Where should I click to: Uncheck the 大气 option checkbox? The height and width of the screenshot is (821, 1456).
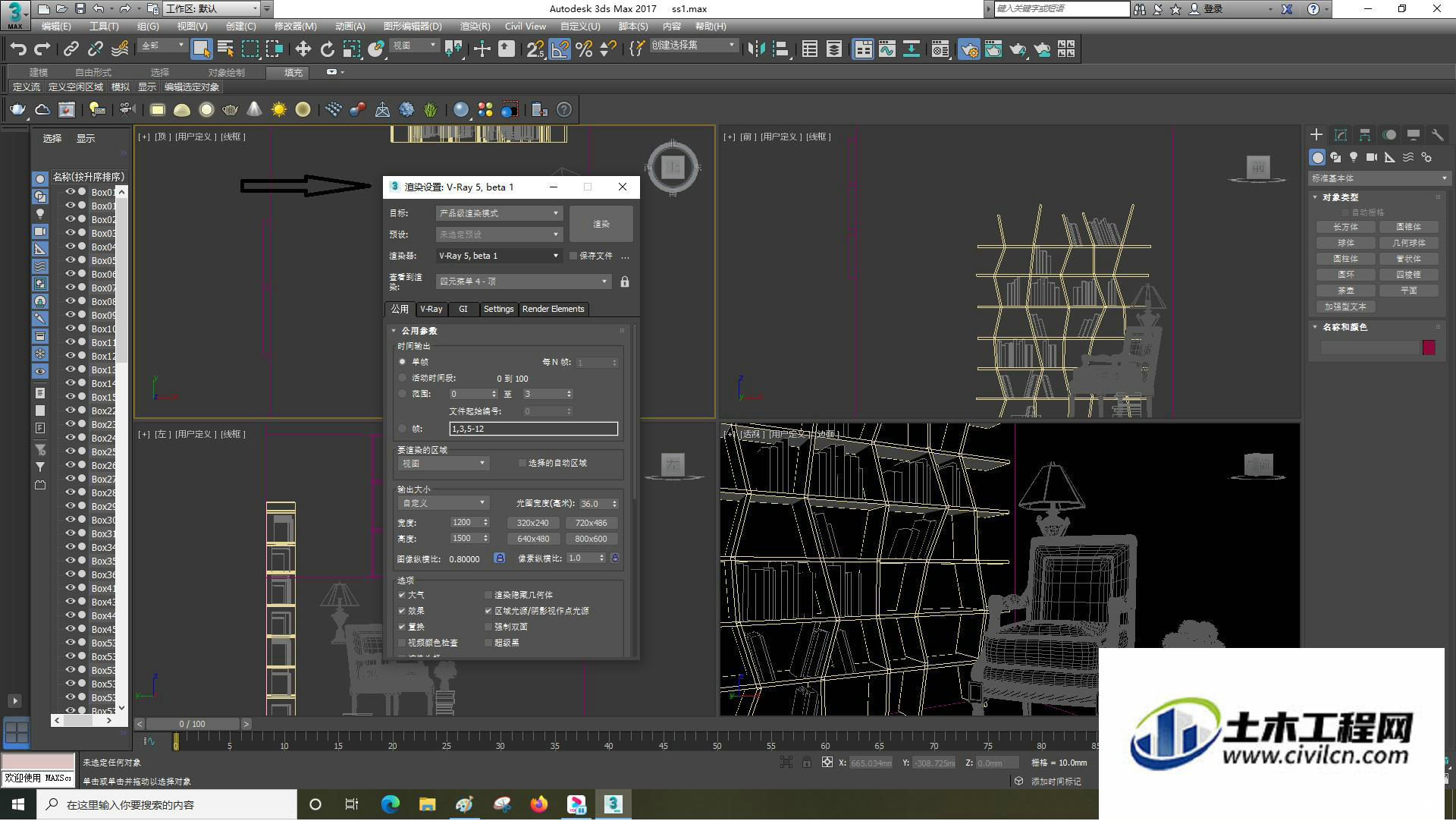[x=402, y=595]
